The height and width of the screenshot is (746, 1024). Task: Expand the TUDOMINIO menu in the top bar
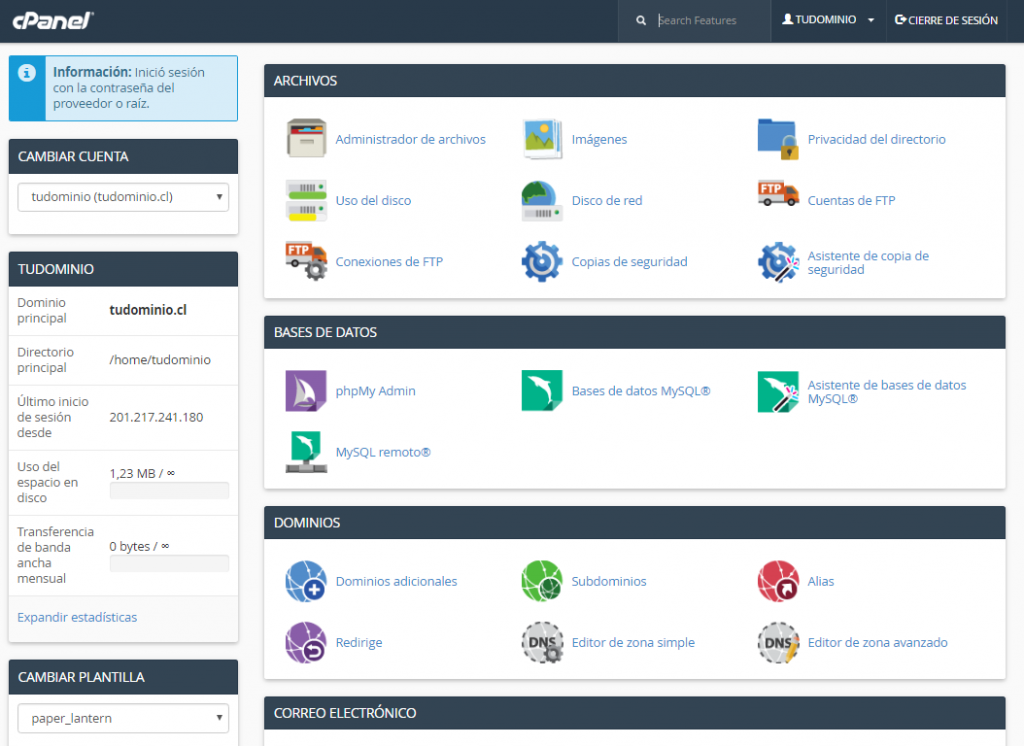click(x=827, y=20)
